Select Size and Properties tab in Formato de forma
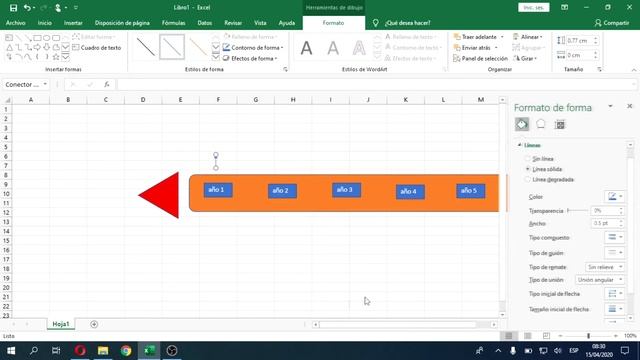This screenshot has width=640, height=360. [x=560, y=124]
